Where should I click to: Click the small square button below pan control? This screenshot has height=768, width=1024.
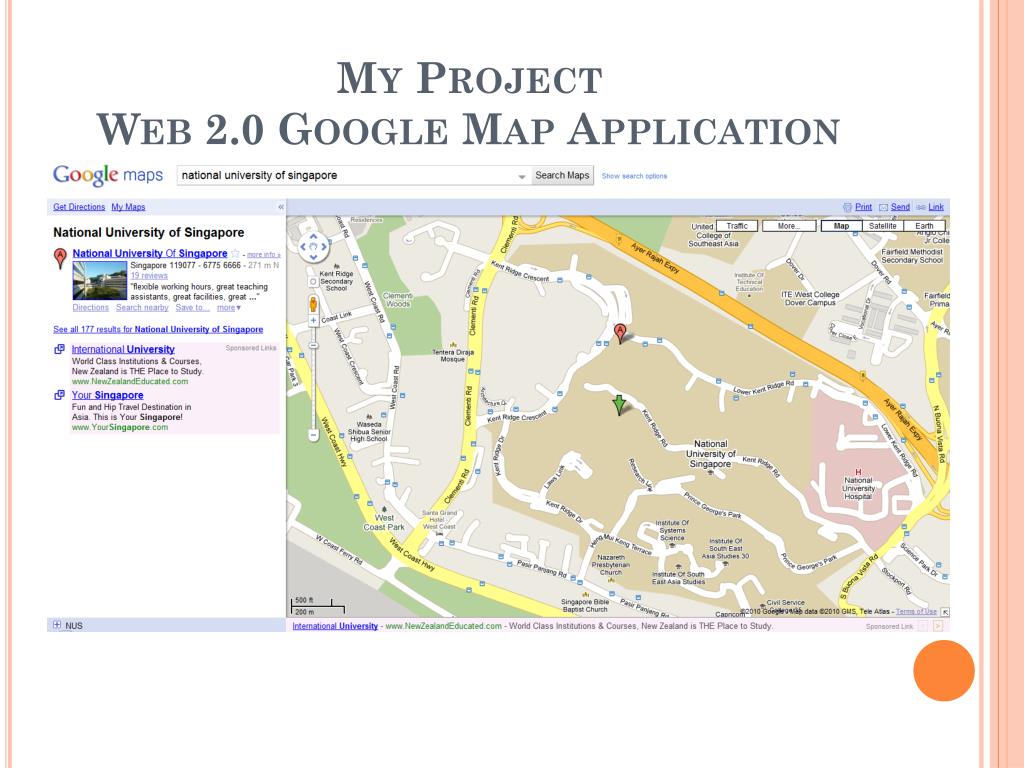[313, 282]
